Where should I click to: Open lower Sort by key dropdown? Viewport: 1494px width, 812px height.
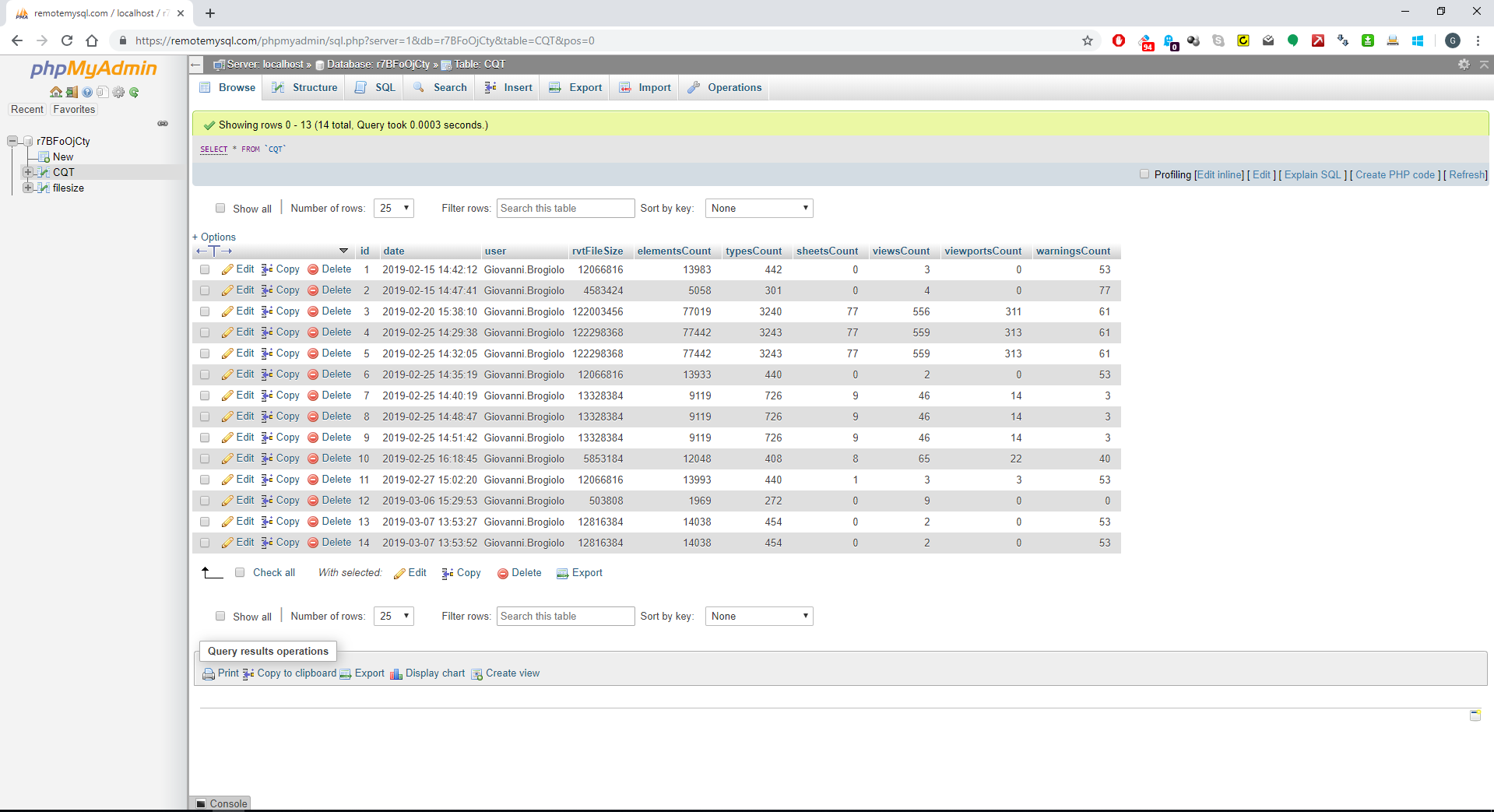pos(759,616)
